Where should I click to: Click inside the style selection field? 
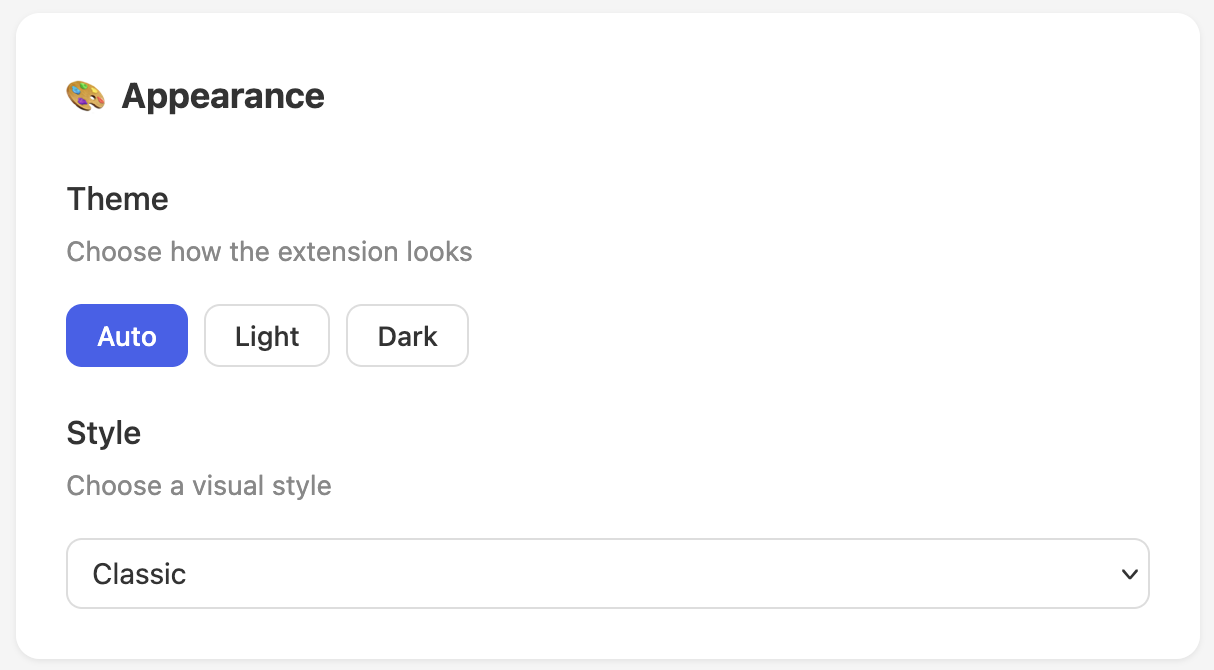pyautogui.click(x=500, y=573)
